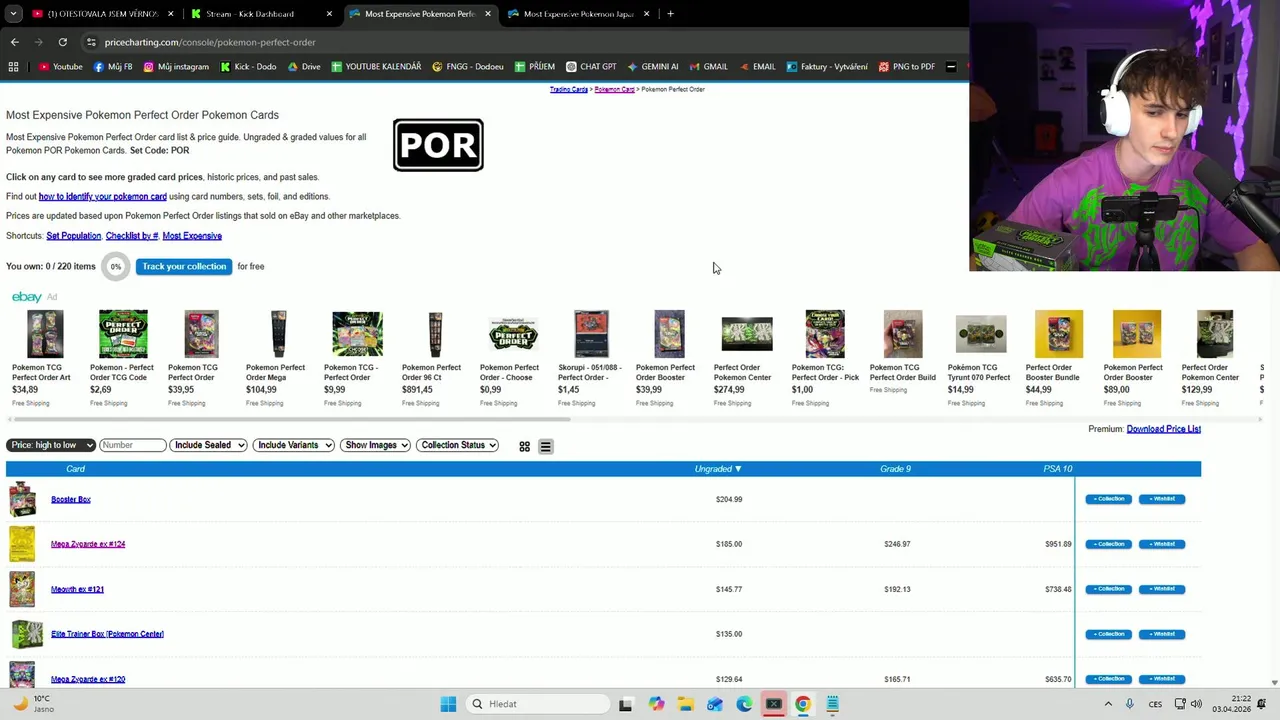Add Booster Box to Collection
Image resolution: width=1280 pixels, height=720 pixels.
[x=1109, y=499]
